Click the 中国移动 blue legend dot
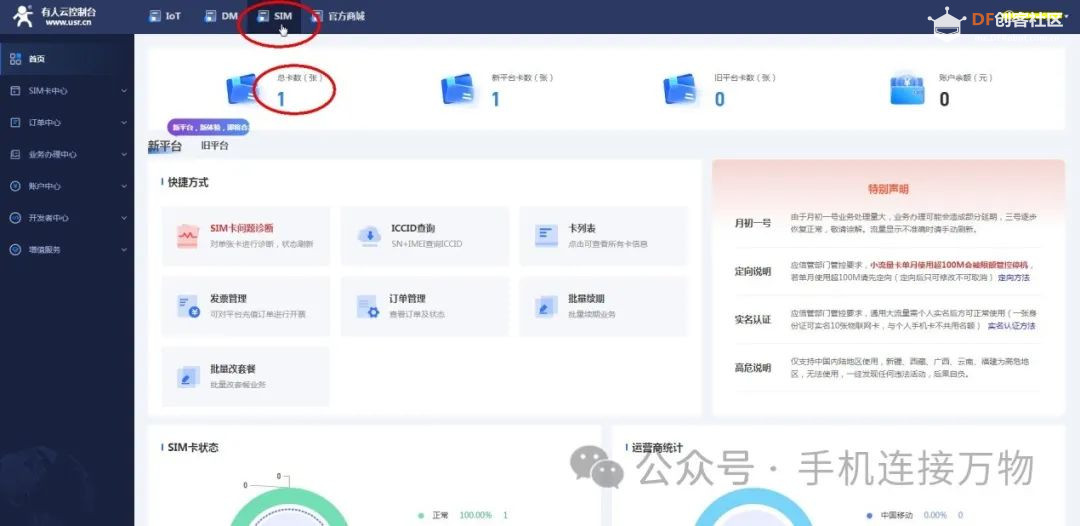1080x526 pixels. click(870, 515)
